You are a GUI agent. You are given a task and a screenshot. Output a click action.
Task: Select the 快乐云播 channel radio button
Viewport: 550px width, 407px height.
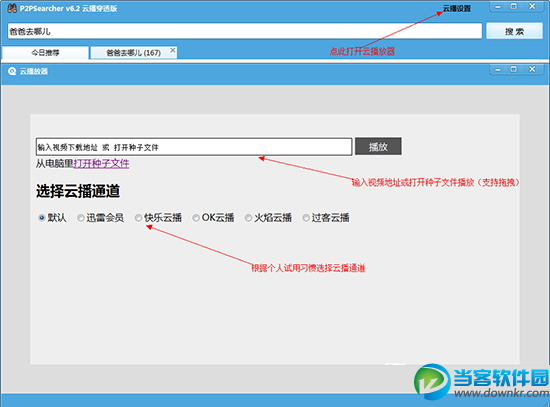click(139, 218)
